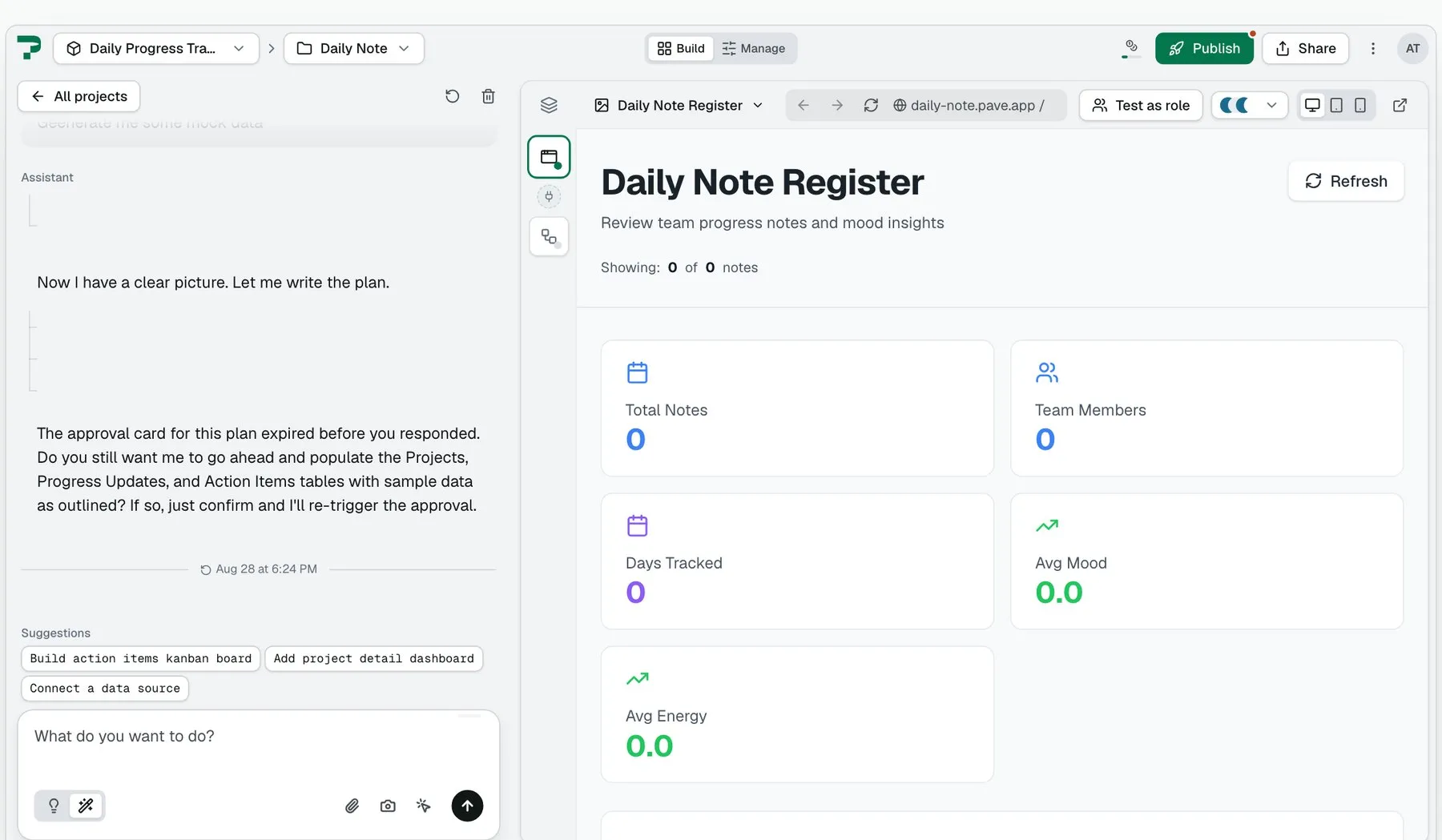This screenshot has width=1442, height=840.
Task: Open preview in new window icon
Action: tap(1400, 105)
